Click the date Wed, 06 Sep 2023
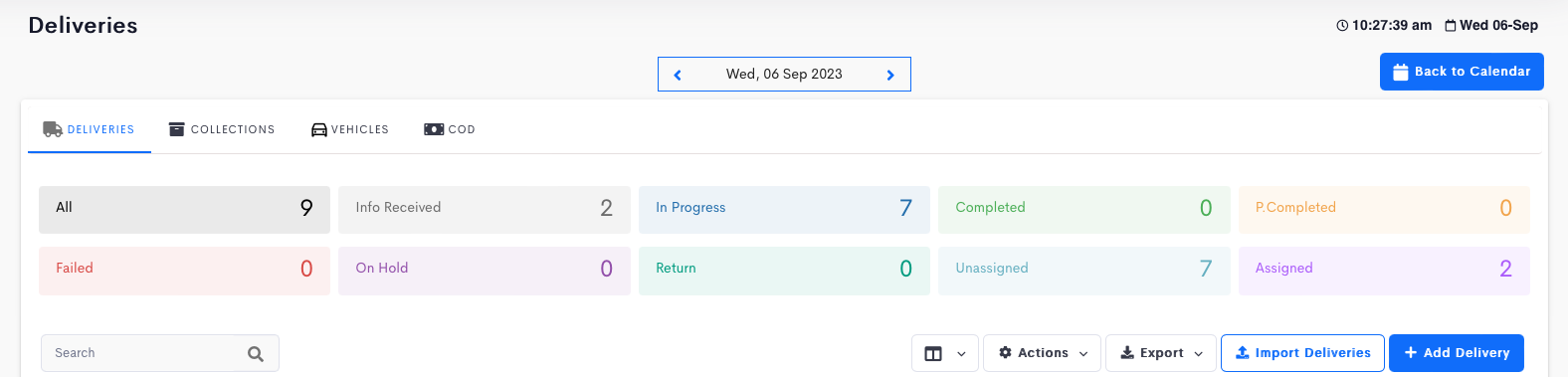 (x=784, y=75)
